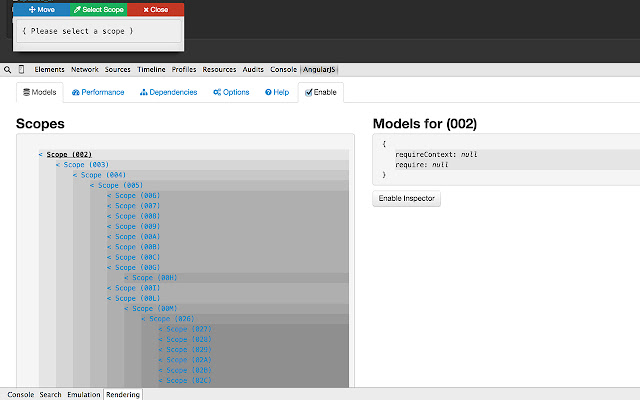Collapse the Scope (005) arrow

click(x=92, y=185)
